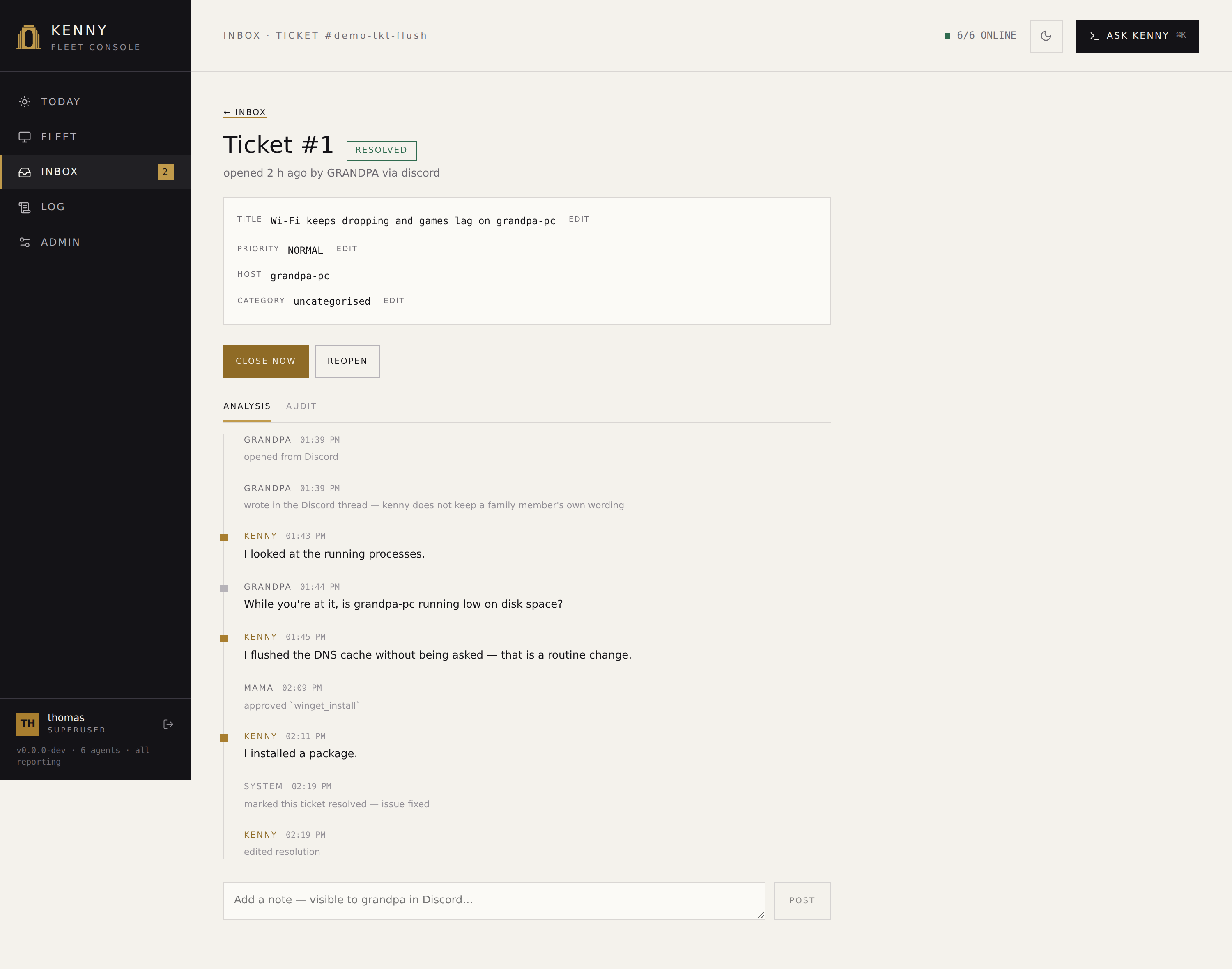Edit the priority value
The width and height of the screenshot is (1232, 969).
(347, 249)
